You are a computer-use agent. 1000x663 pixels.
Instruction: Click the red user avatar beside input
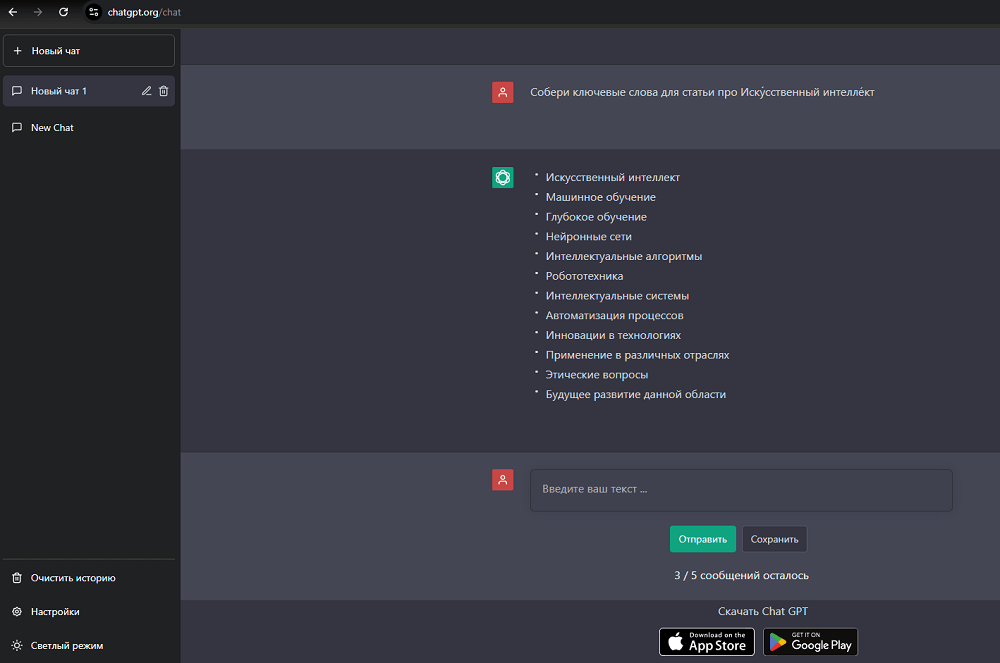[x=502, y=480]
